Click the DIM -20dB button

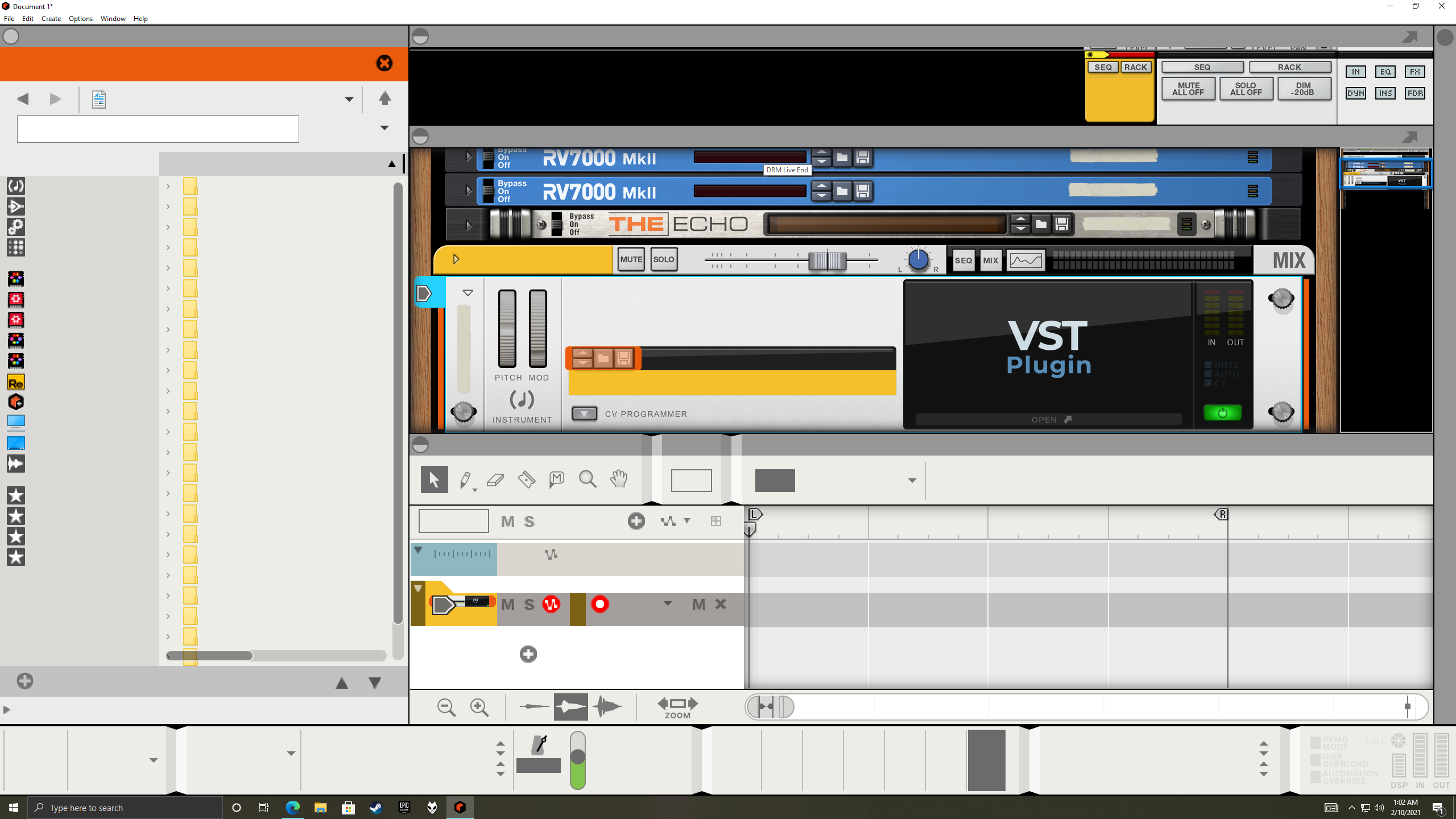1304,89
